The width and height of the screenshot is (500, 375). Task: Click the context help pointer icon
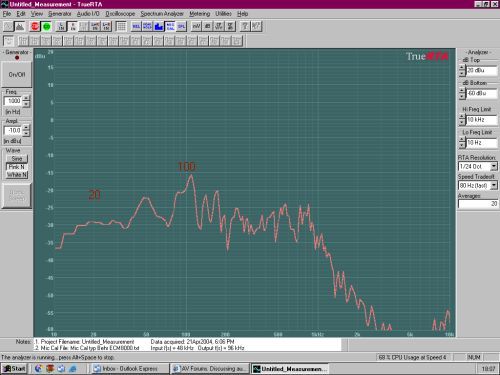pos(256,26)
